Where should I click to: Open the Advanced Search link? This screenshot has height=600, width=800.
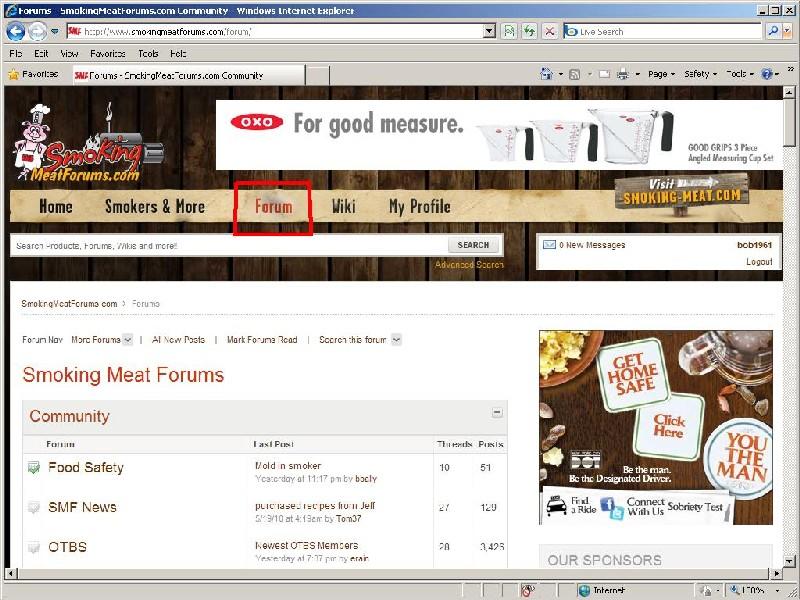coord(469,265)
